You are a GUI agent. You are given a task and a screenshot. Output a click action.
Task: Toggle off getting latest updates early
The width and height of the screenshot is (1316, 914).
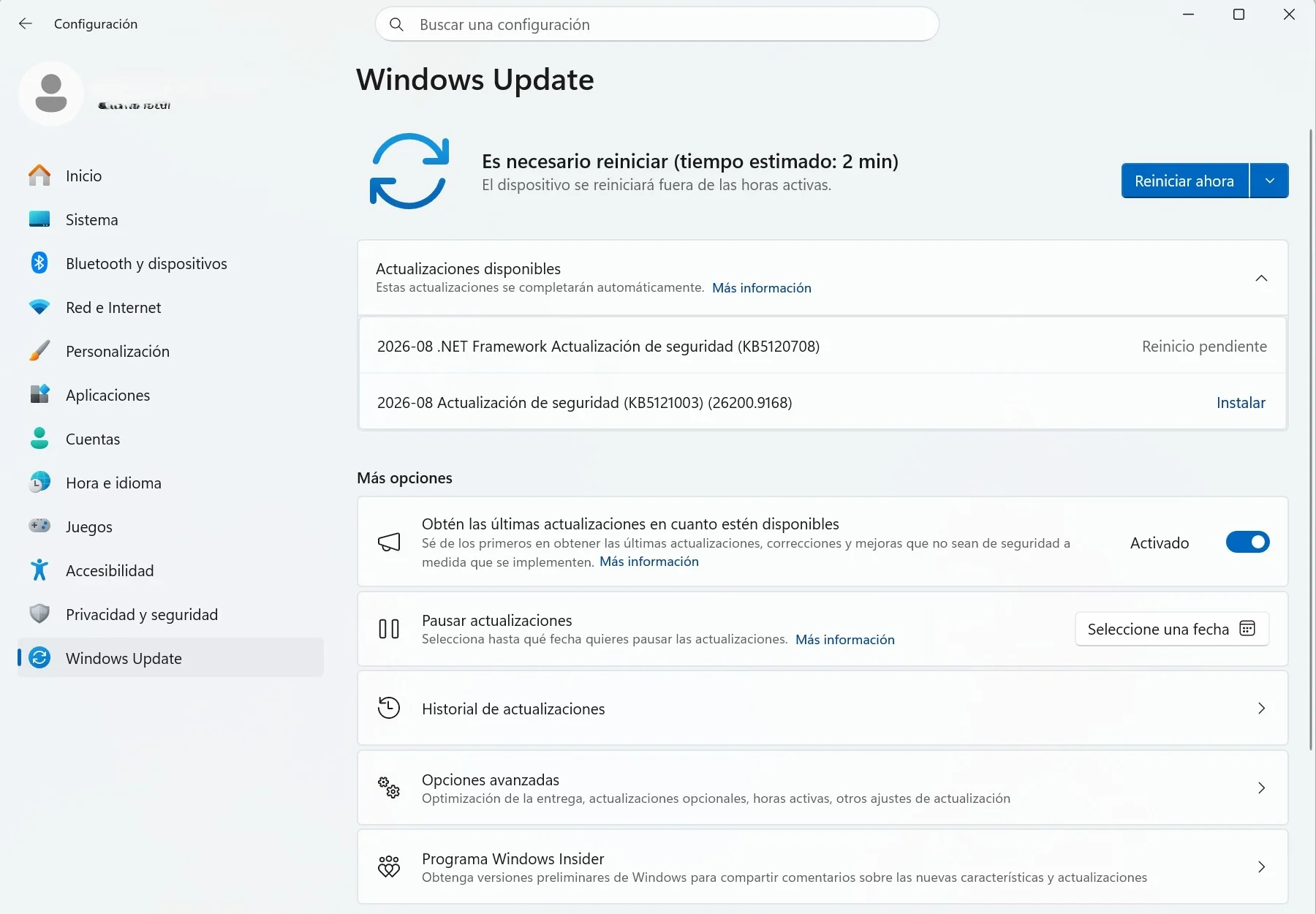click(1248, 542)
